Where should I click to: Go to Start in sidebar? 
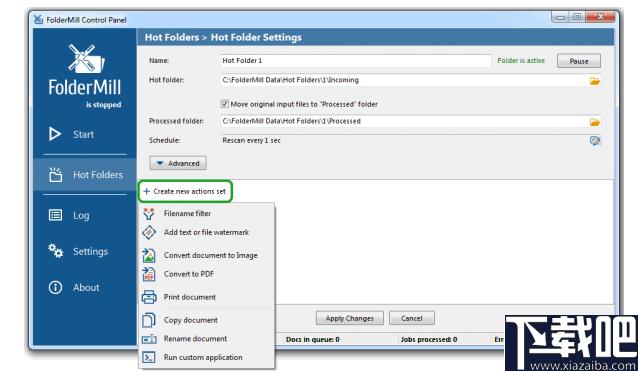pos(83,134)
